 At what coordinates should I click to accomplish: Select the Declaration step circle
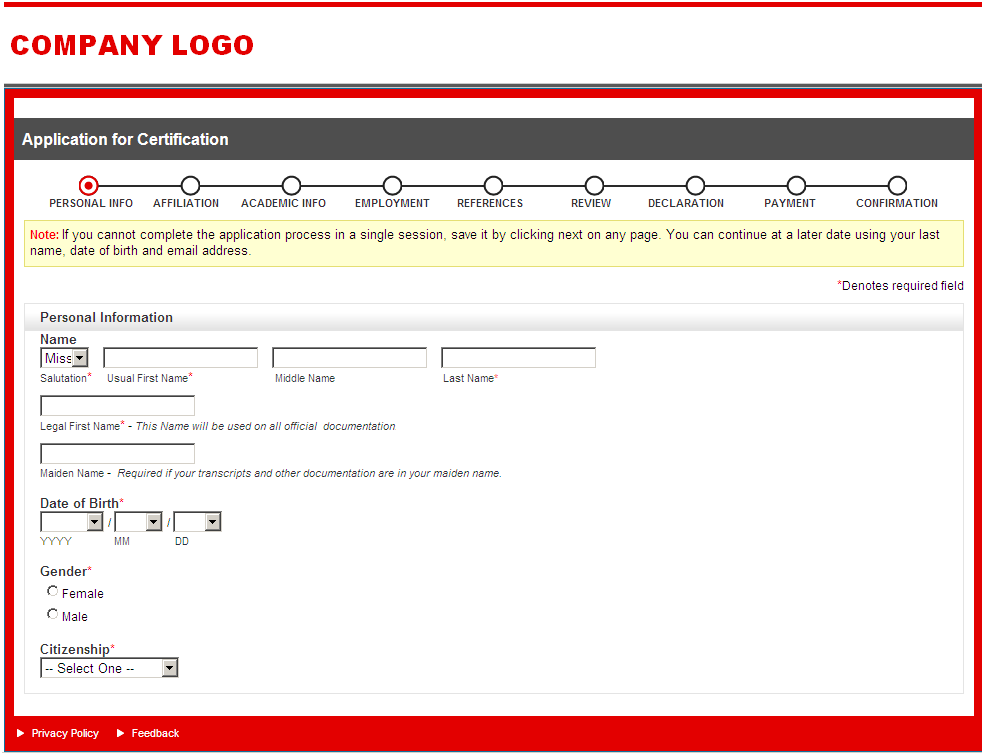tap(695, 185)
